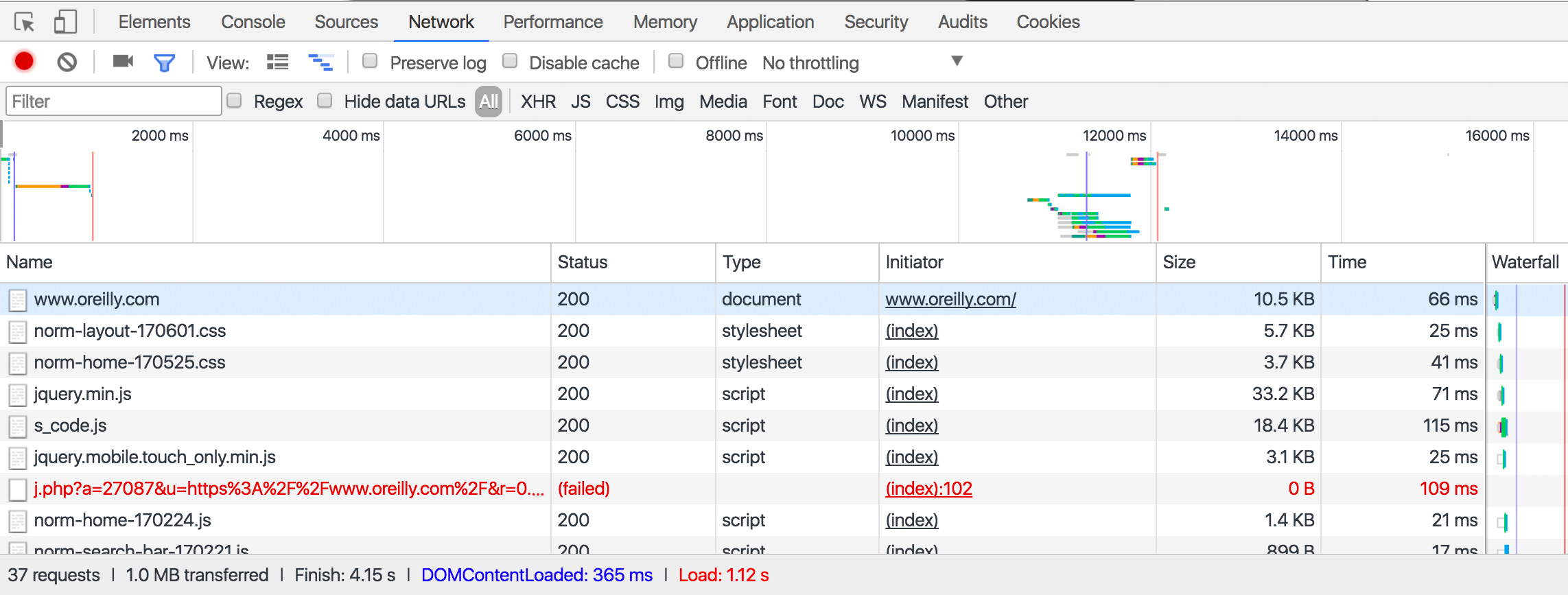Enable the Regex checkbox
Image resolution: width=1568 pixels, height=595 pixels.
[235, 101]
